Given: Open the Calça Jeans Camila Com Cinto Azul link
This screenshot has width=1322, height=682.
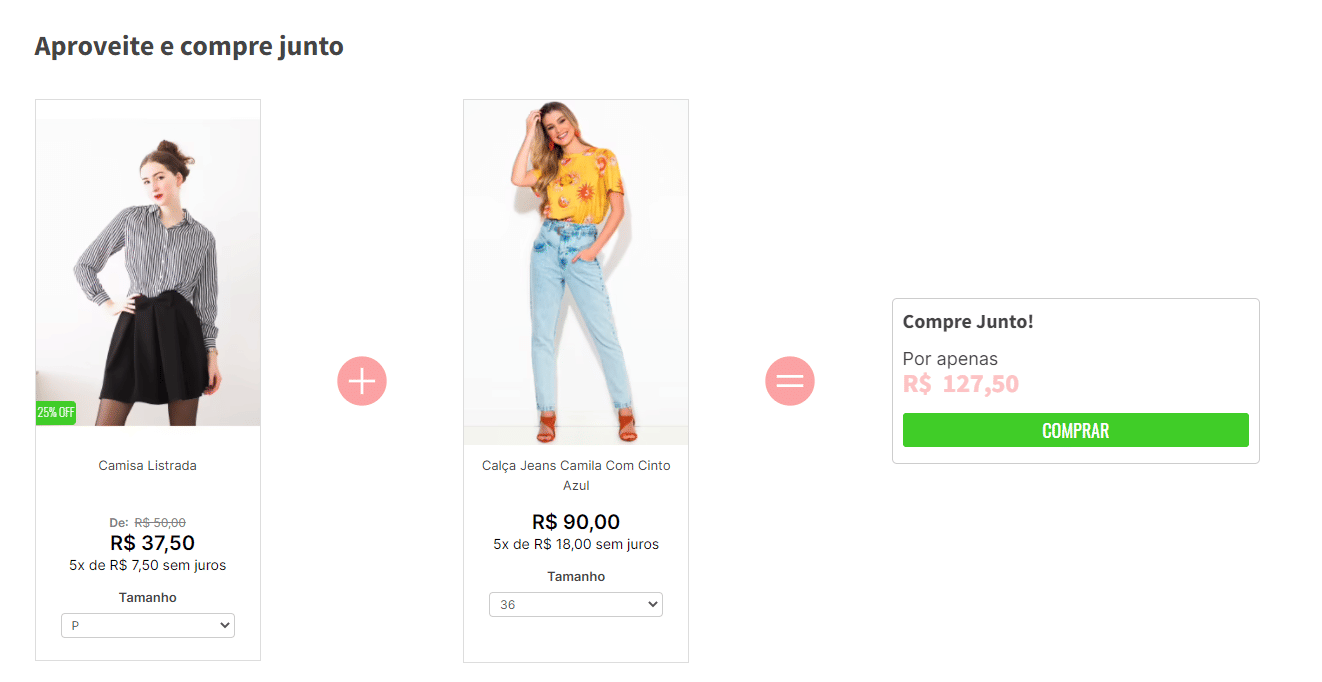Looking at the screenshot, I should 576,475.
